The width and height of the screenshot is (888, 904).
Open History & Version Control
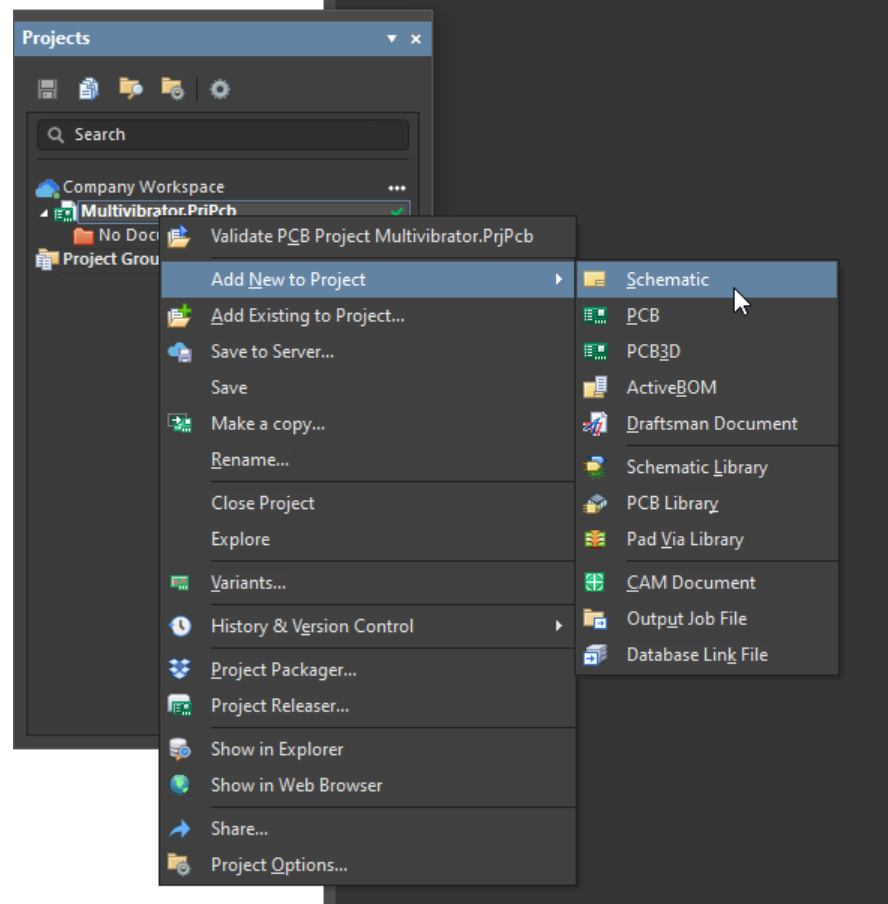click(368, 626)
